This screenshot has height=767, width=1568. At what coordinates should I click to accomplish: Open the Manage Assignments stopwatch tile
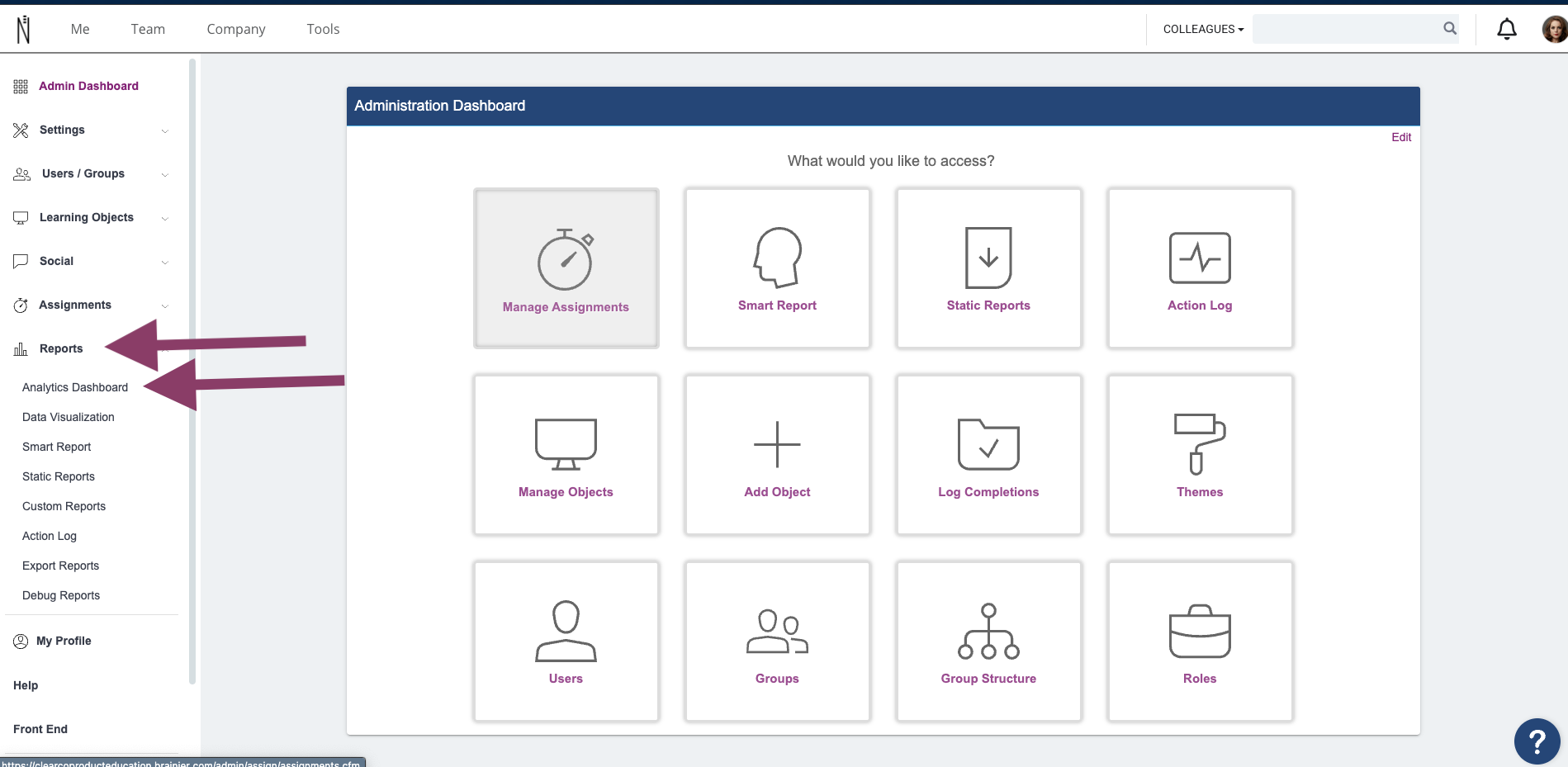pyautogui.click(x=566, y=268)
